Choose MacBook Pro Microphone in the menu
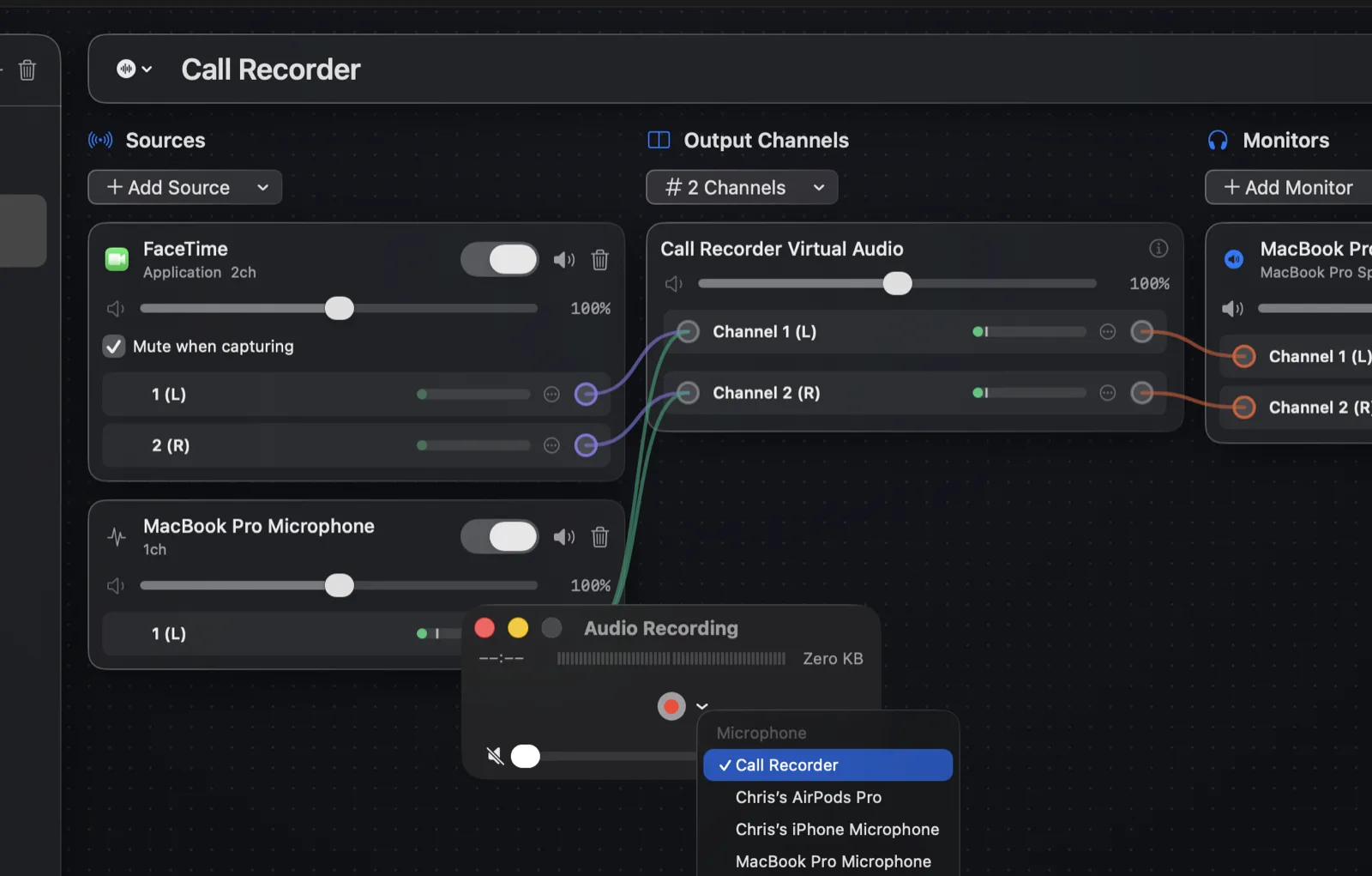The height and width of the screenshot is (876, 1372). pos(828,861)
